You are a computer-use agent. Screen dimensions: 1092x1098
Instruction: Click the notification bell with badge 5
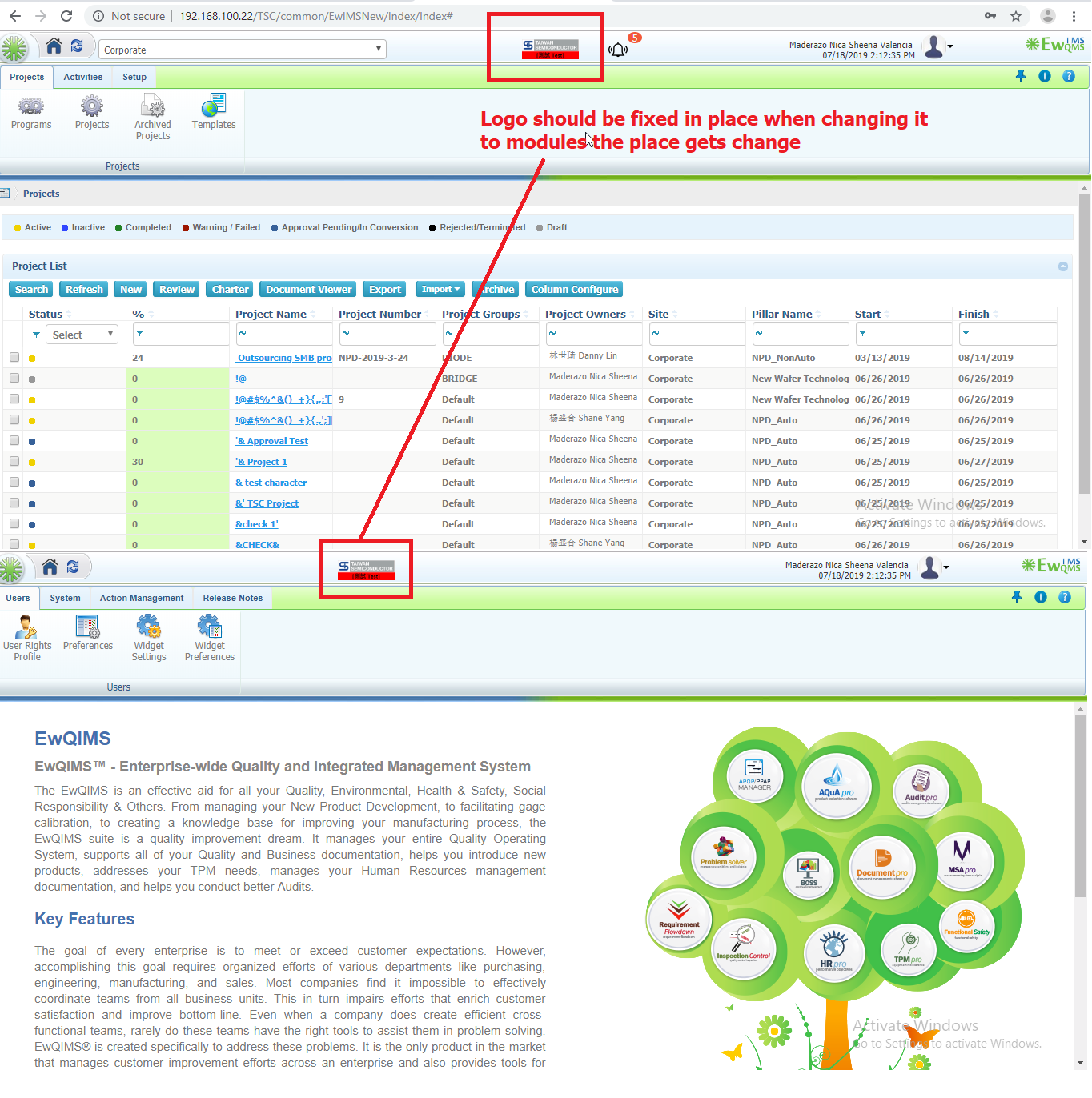[618, 50]
